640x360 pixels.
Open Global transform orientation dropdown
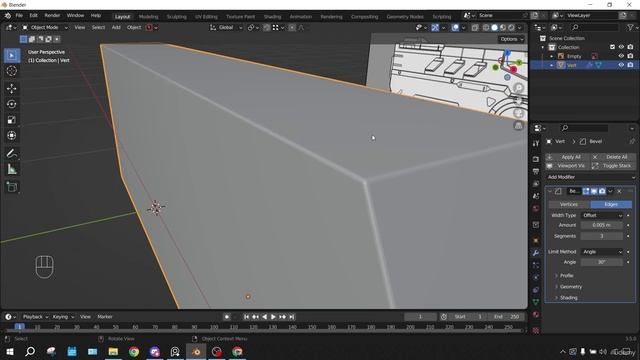(227, 28)
